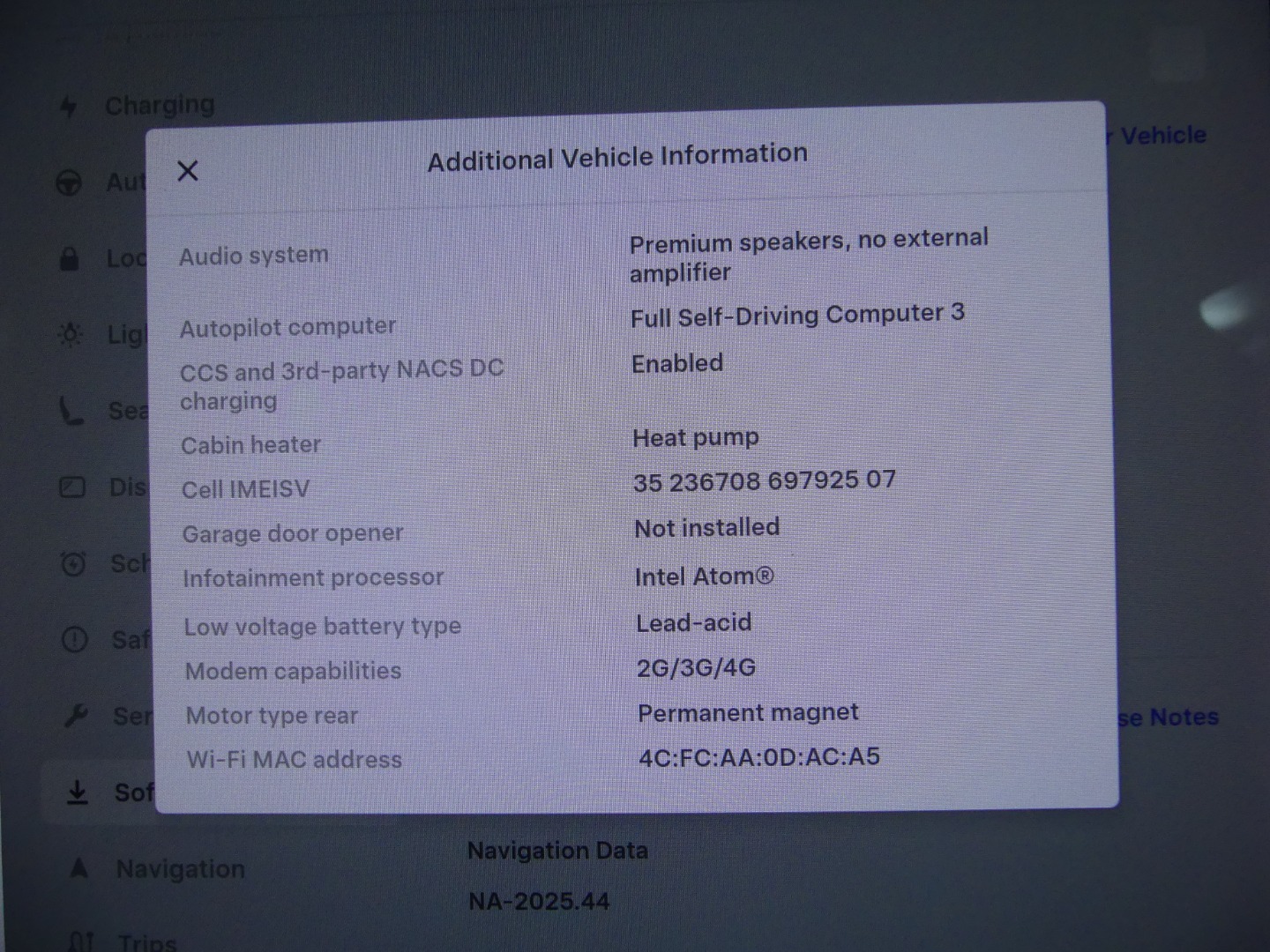The image size is (1270, 952).
Task: Close the Additional Vehicle Information dialog
Action: 188,171
